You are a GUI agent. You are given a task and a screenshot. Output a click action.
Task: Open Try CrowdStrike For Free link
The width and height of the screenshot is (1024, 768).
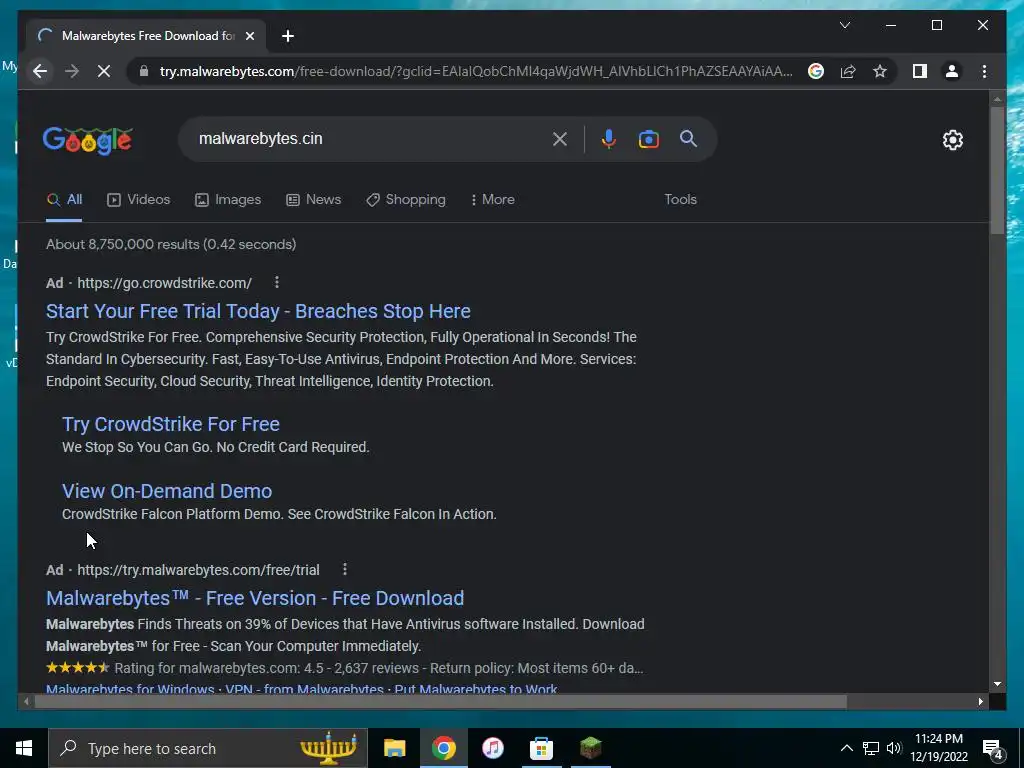(170, 424)
